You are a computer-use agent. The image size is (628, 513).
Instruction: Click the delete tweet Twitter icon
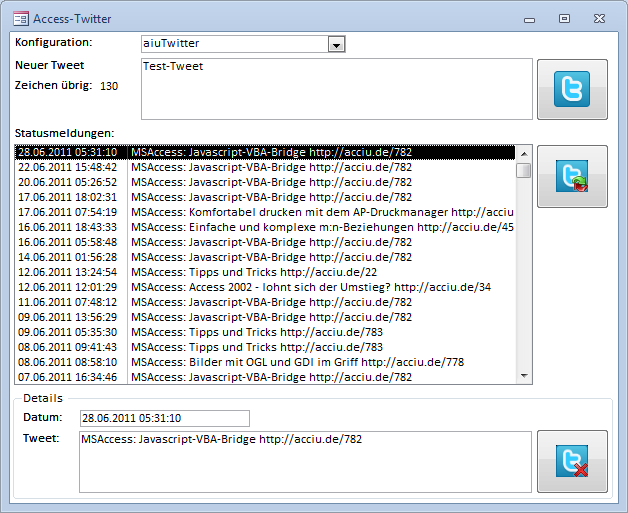tap(571, 461)
